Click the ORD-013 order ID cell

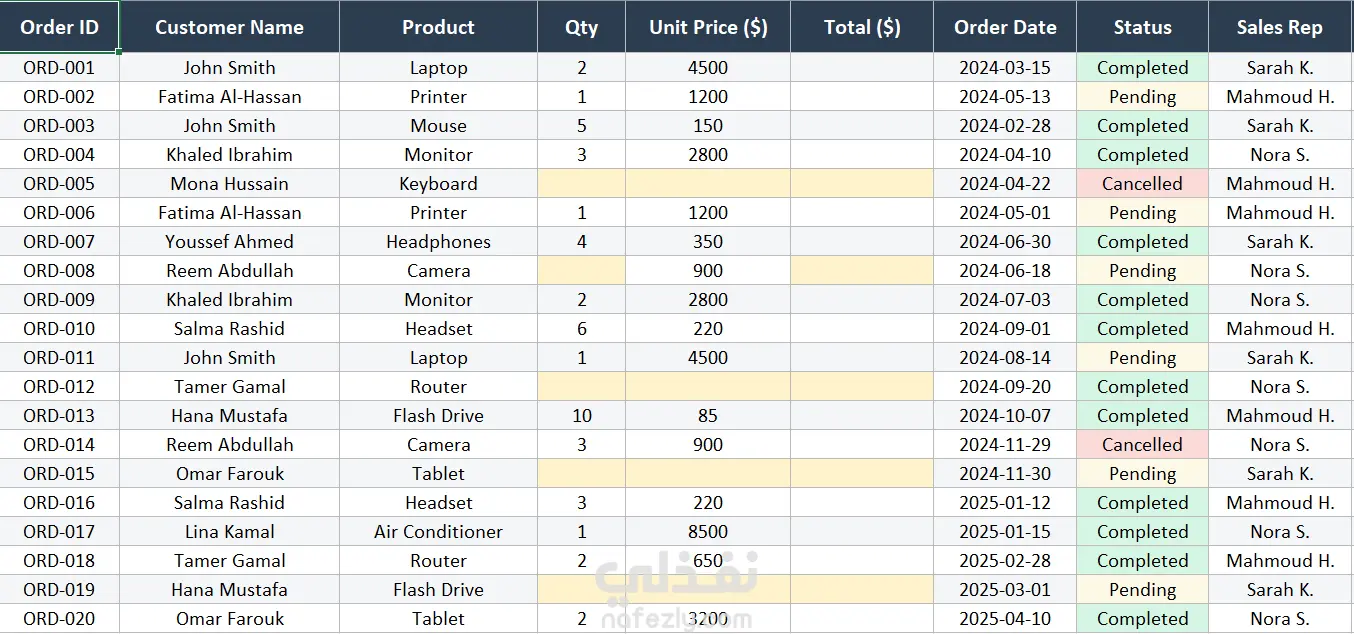tap(60, 416)
